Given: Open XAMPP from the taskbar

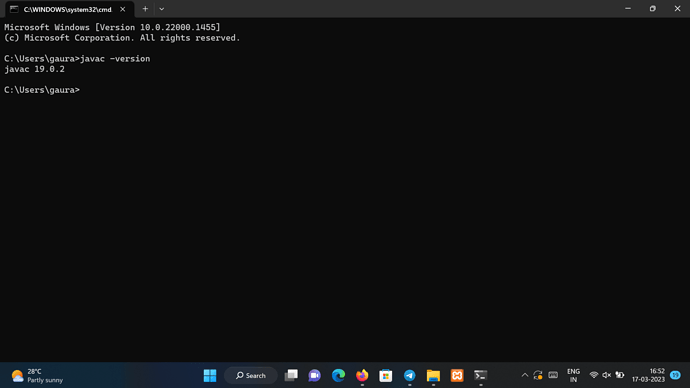Looking at the screenshot, I should 457,375.
